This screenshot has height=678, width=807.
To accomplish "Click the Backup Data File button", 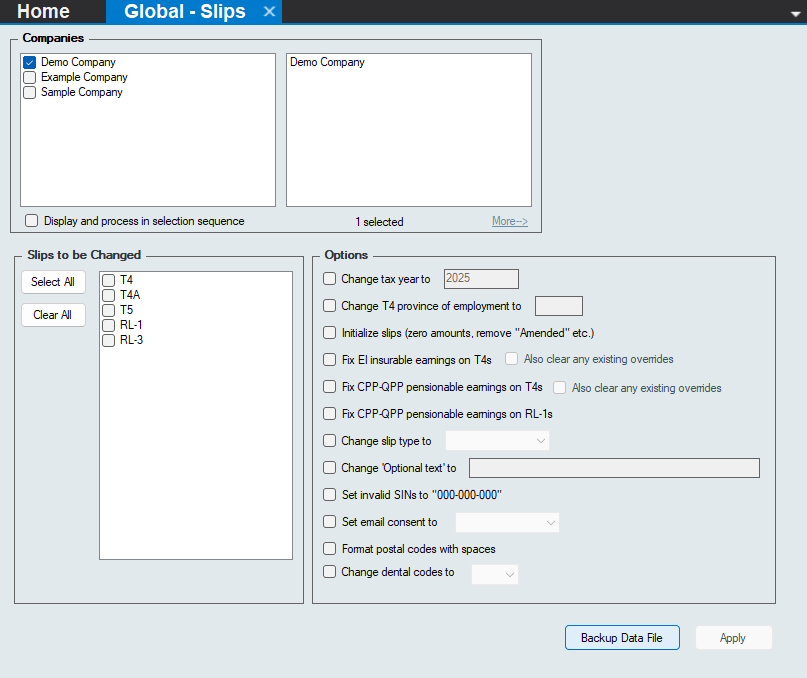I will (x=622, y=638).
